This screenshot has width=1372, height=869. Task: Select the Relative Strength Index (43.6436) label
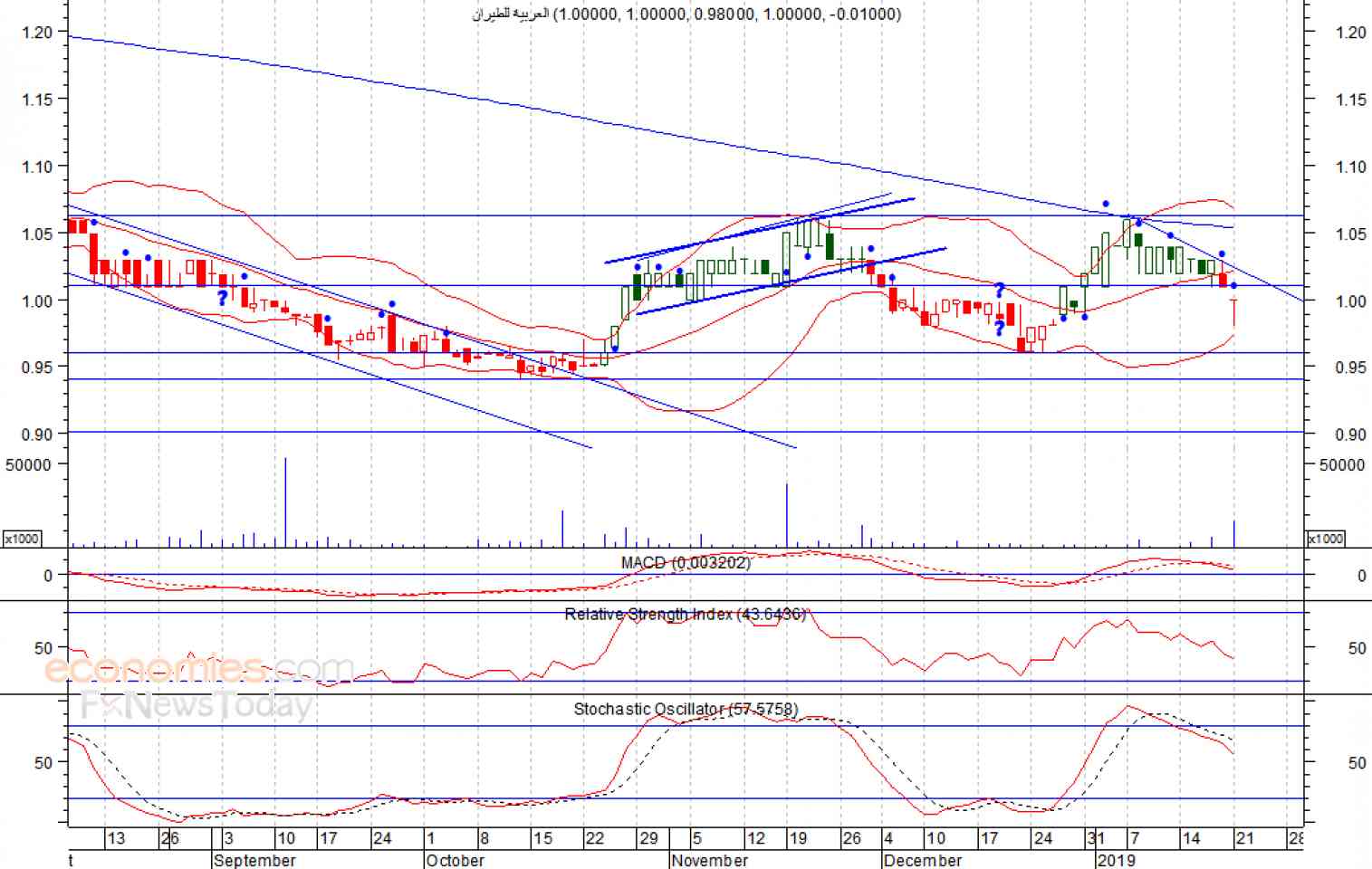tap(685, 614)
